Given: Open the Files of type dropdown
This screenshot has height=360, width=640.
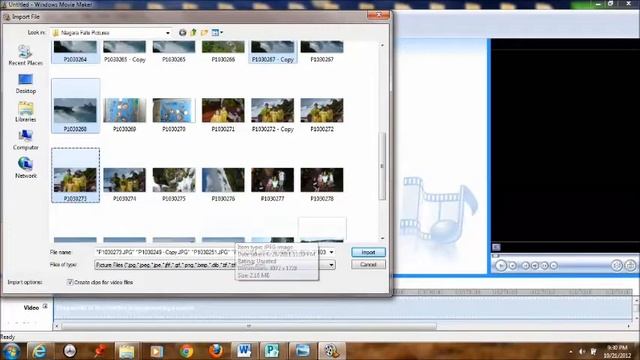Looking at the screenshot, I should [x=331, y=265].
